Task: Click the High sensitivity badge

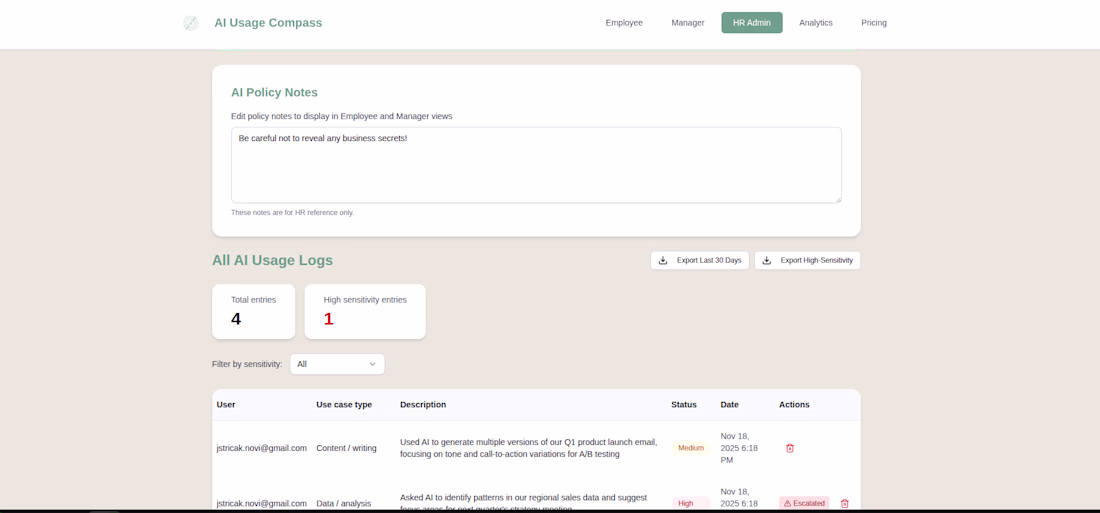Action: [x=691, y=503]
